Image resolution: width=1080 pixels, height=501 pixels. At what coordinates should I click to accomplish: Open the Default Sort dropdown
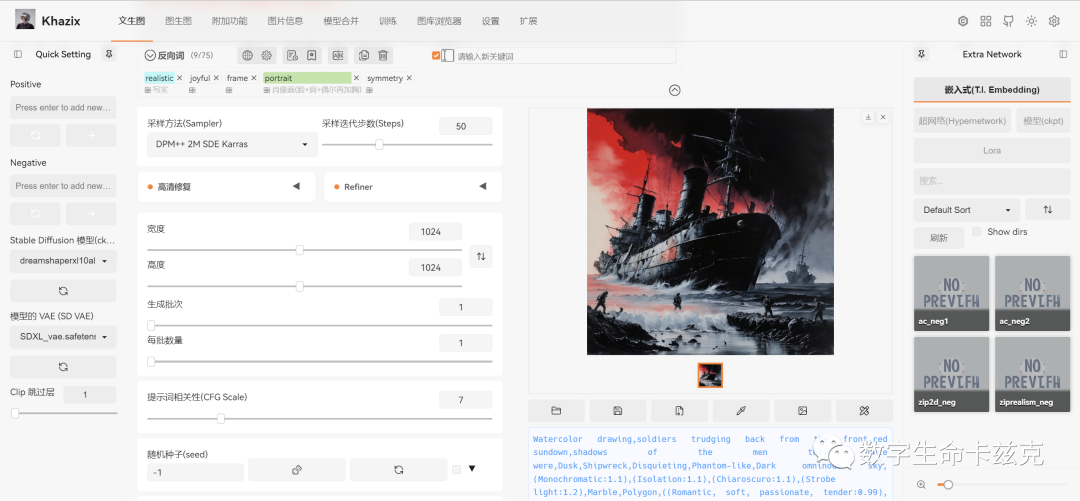(x=966, y=210)
